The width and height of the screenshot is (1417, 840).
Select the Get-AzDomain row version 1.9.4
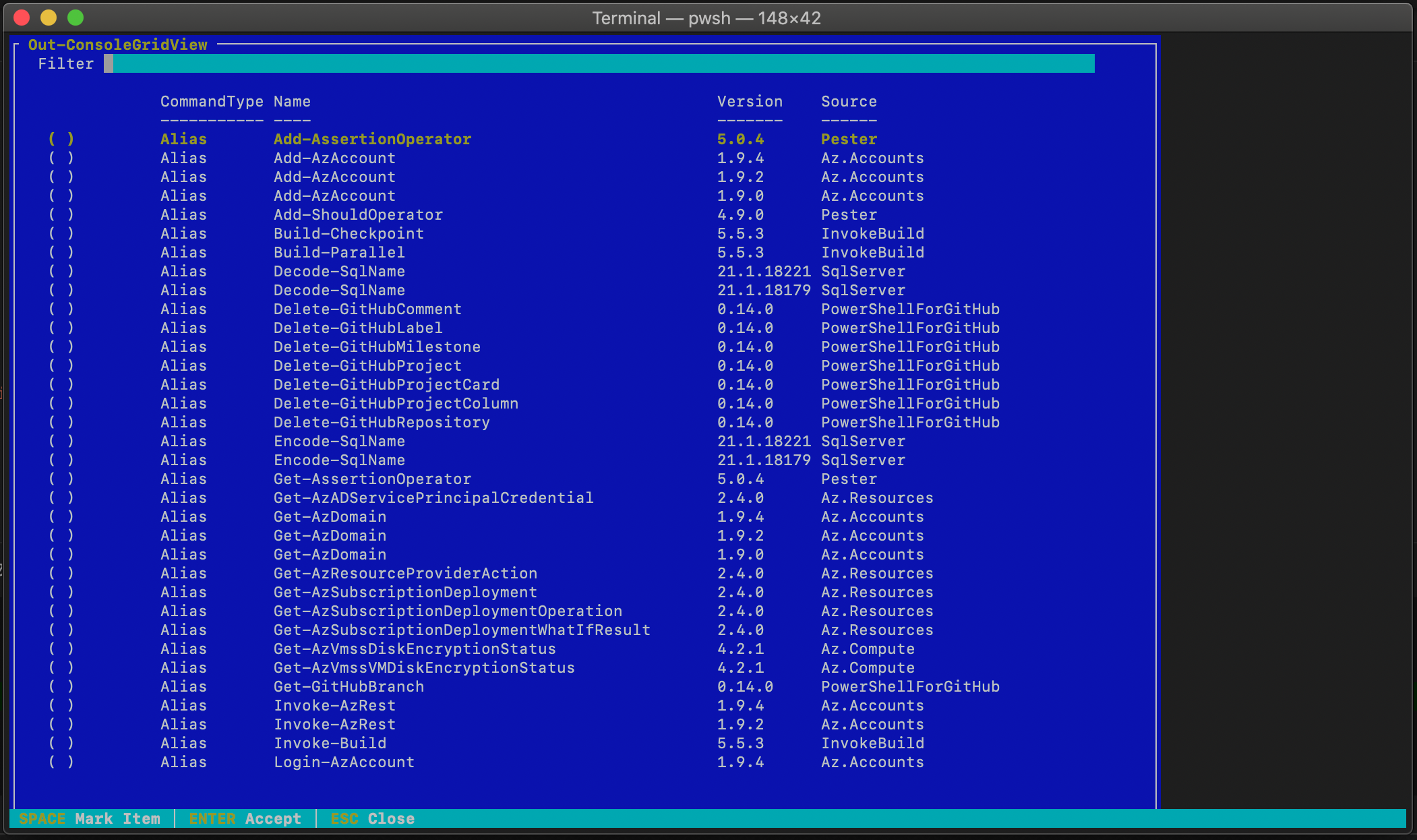pyautogui.click(x=330, y=516)
